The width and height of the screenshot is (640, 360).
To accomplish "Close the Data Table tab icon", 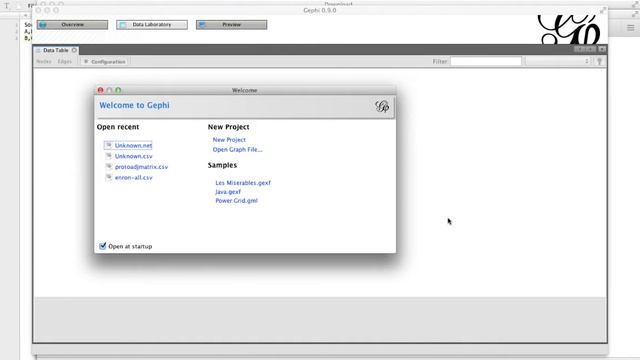I will point(74,50).
